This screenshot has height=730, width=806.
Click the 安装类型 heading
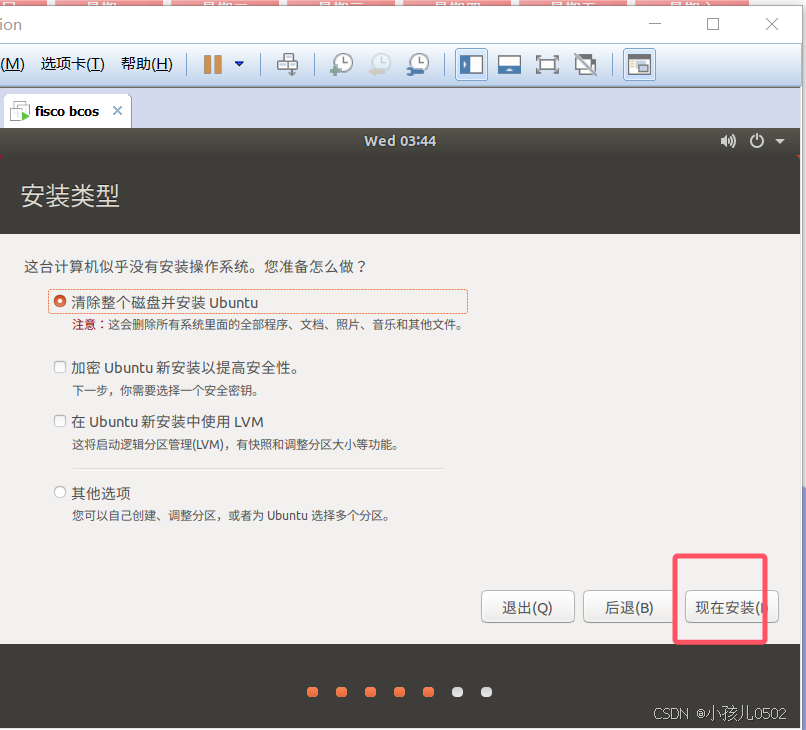(70, 196)
